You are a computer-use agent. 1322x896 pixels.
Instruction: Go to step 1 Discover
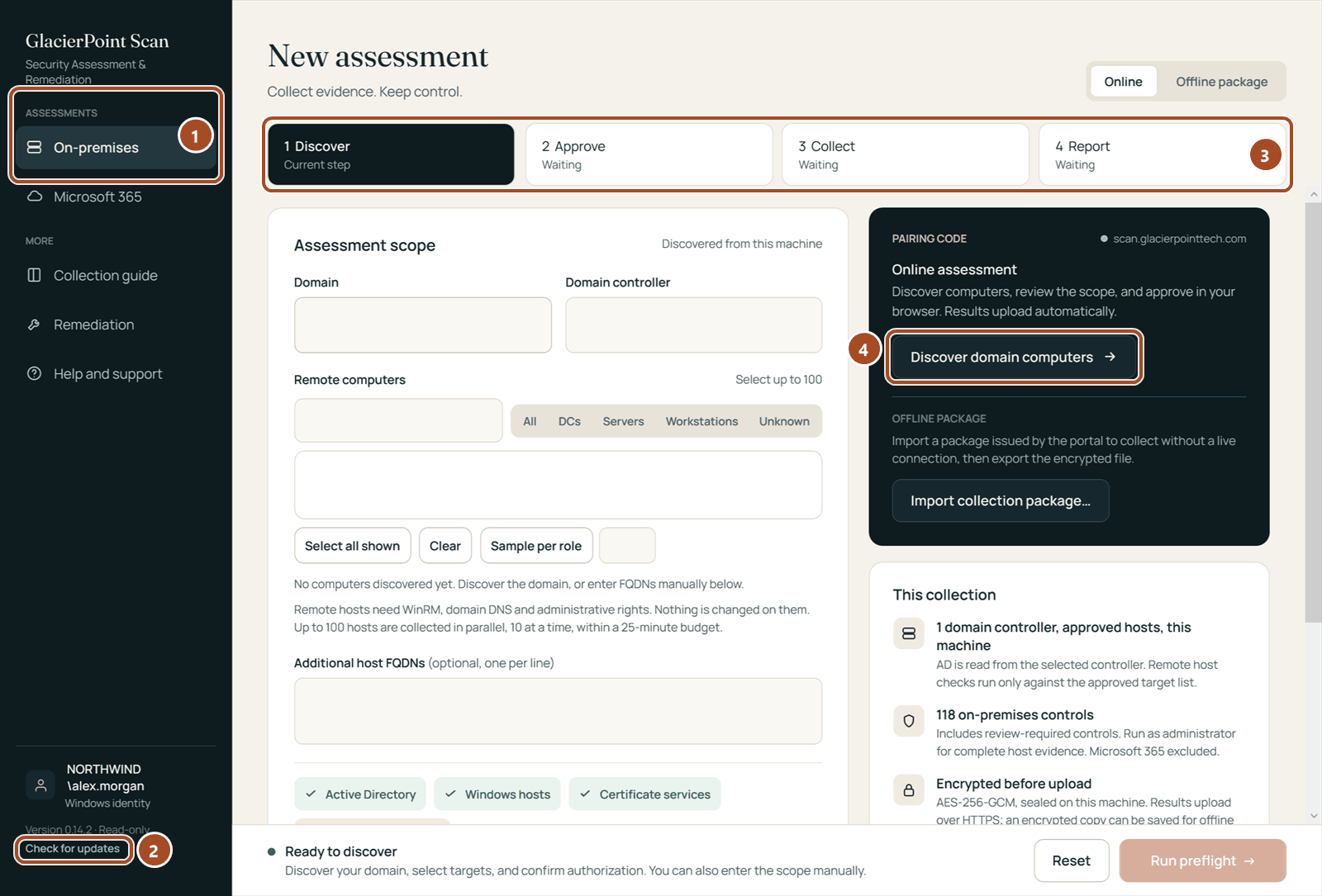[391, 154]
